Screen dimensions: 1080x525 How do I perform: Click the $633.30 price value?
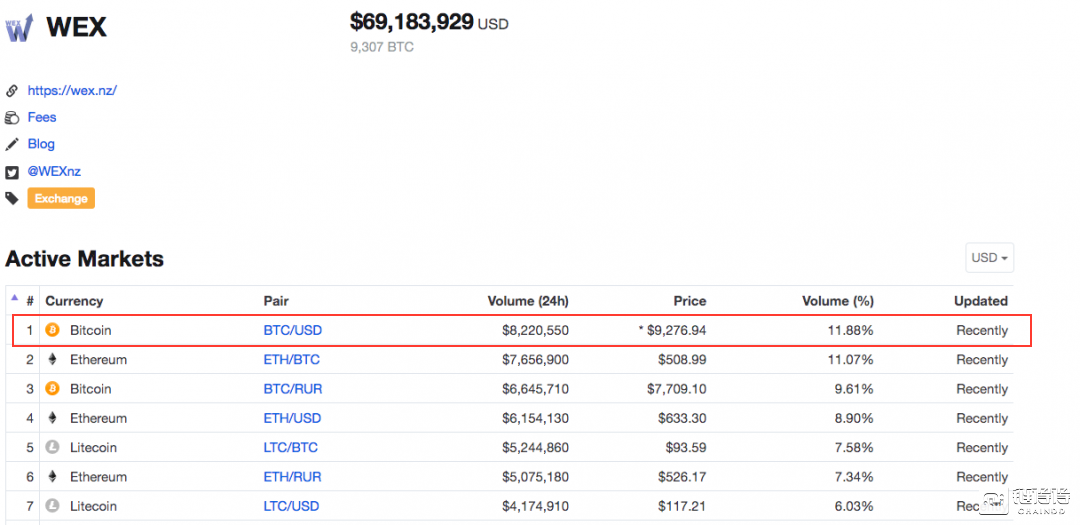pos(682,418)
